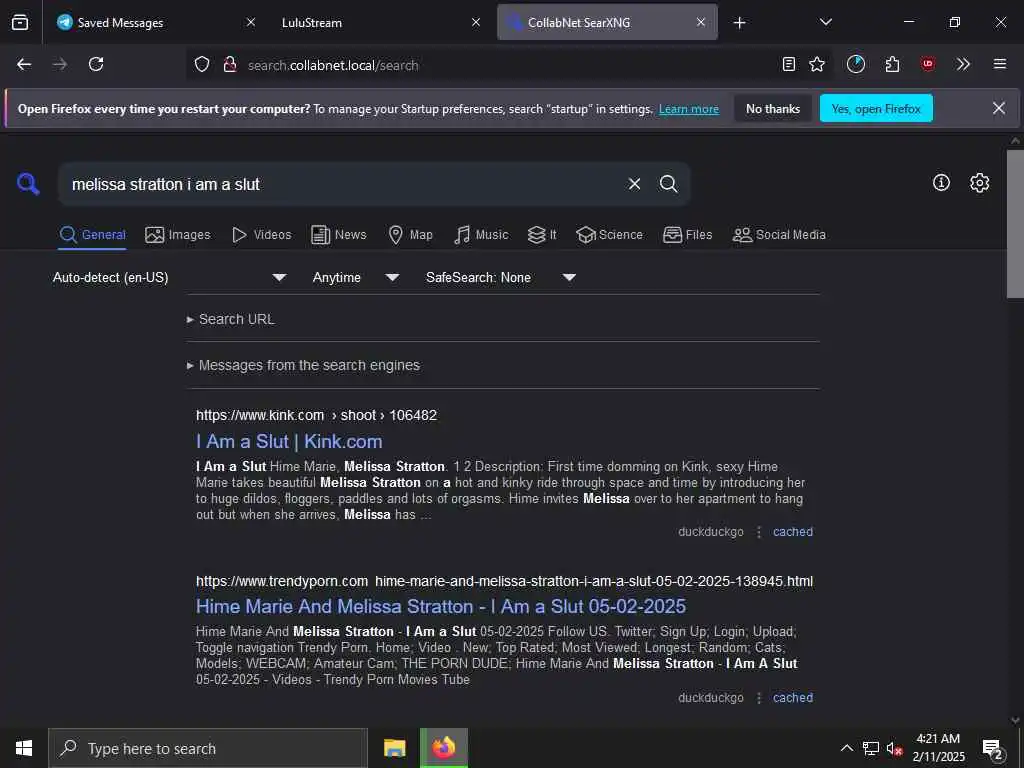List all tabs dropdown arrow

click(x=825, y=22)
